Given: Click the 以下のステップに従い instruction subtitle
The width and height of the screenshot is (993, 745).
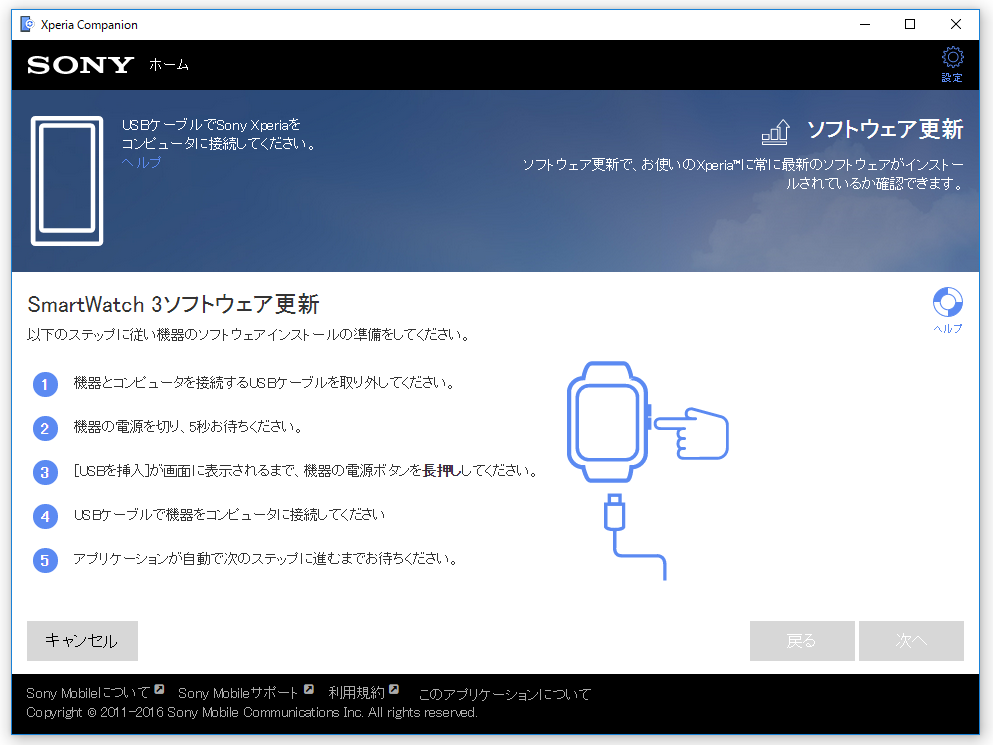Looking at the screenshot, I should [x=249, y=334].
